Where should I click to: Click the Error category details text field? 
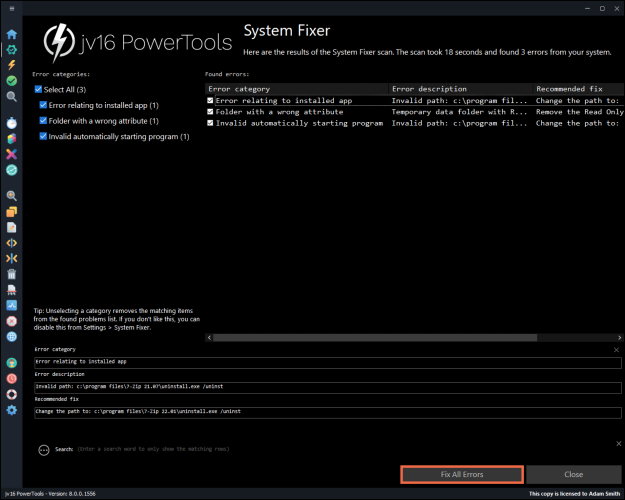328,362
